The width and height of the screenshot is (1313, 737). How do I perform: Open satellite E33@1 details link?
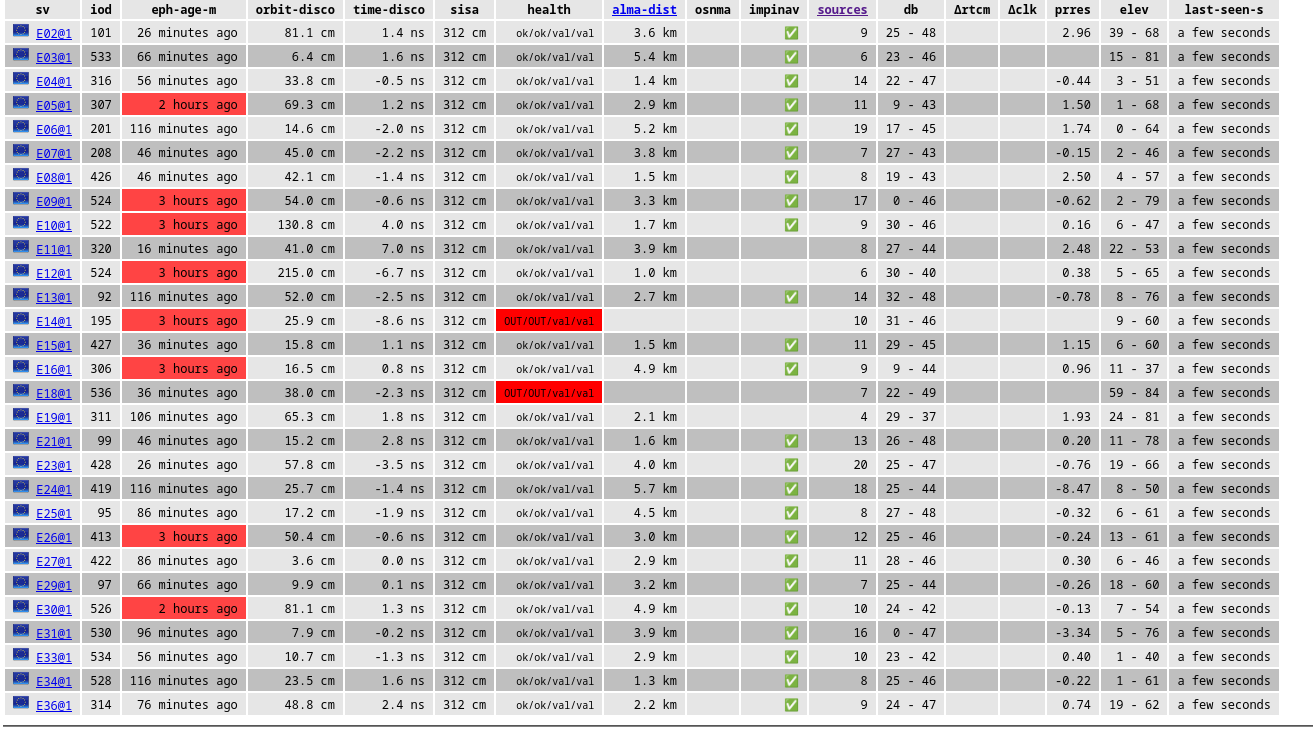[54, 657]
